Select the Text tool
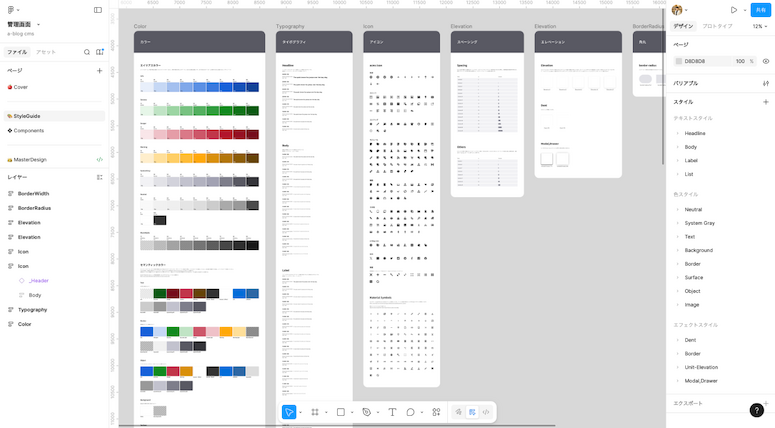Screen dimensions: 775x428 click(392, 412)
